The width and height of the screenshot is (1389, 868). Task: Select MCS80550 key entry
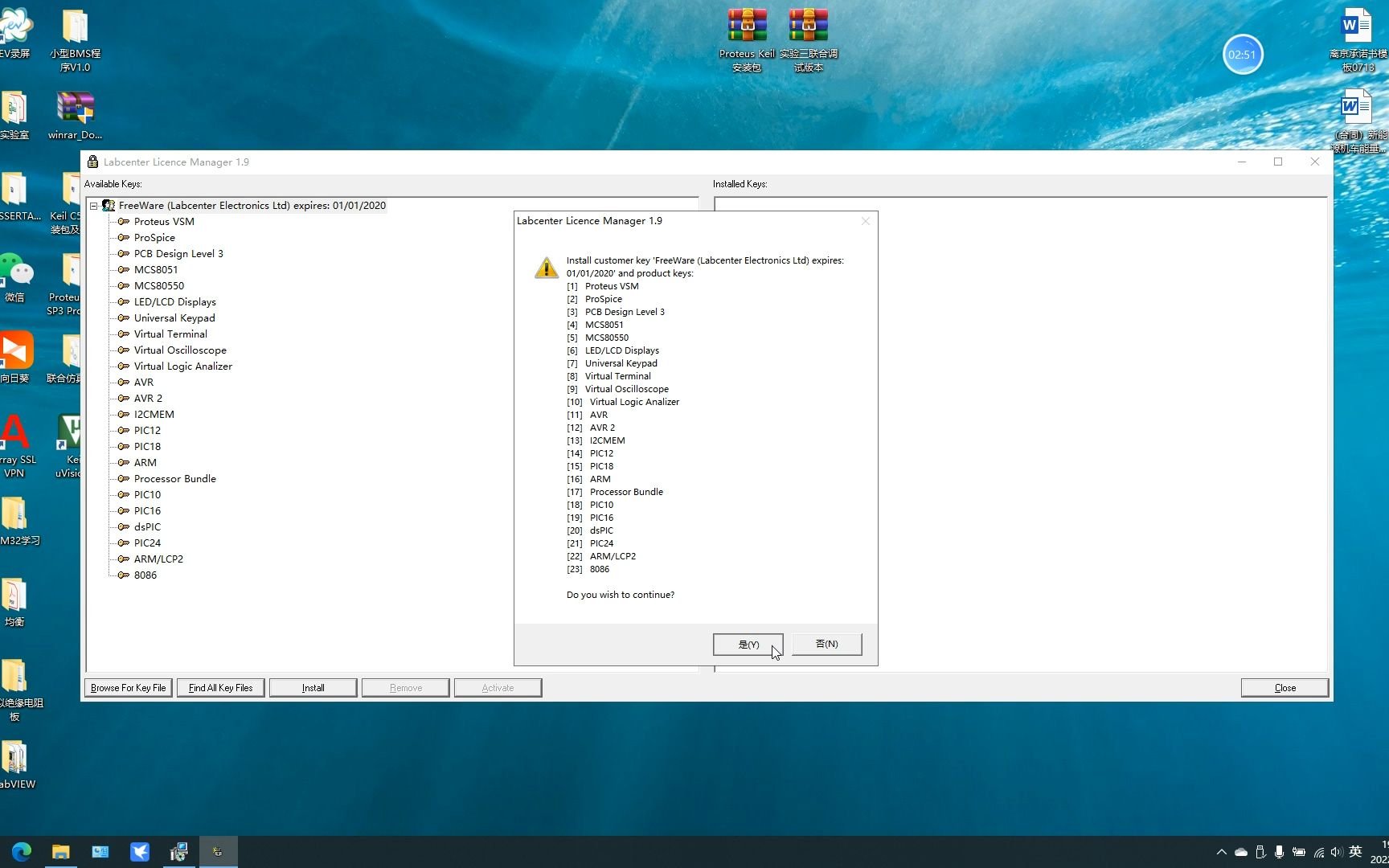(x=159, y=286)
